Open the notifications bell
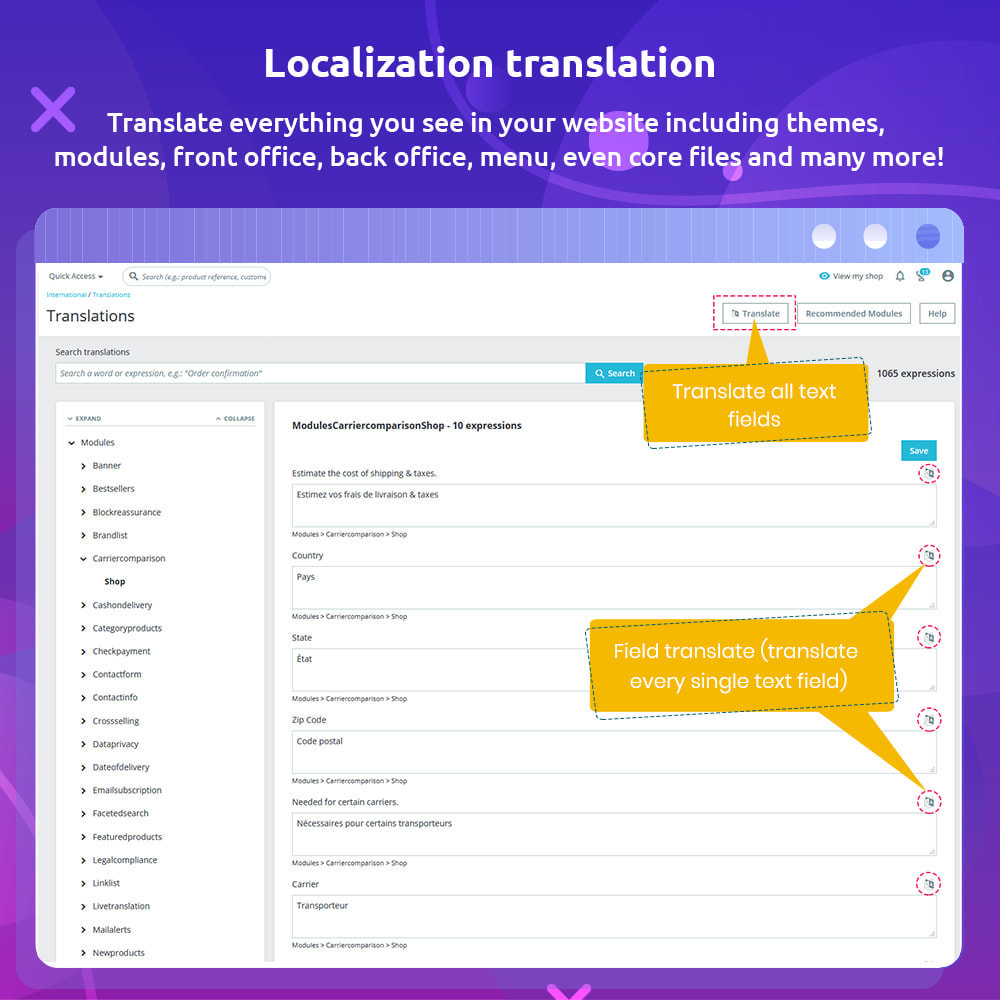Screen dimensions: 1000x1000 (x=900, y=276)
